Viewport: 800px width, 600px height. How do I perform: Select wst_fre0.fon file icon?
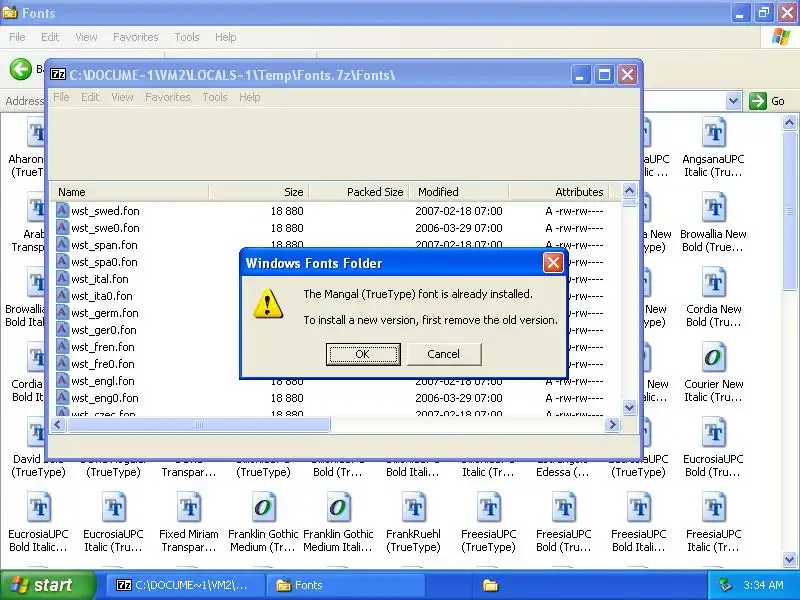(x=62, y=364)
